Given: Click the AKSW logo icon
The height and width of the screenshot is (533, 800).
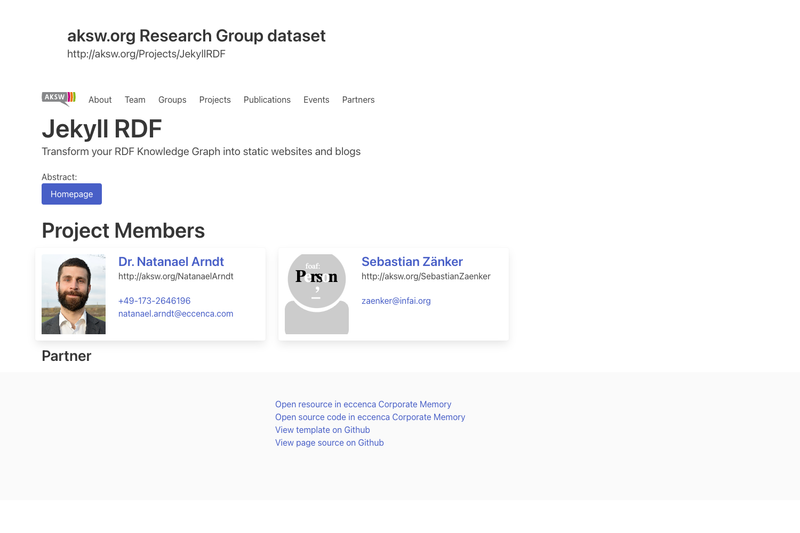Looking at the screenshot, I should tap(59, 99).
